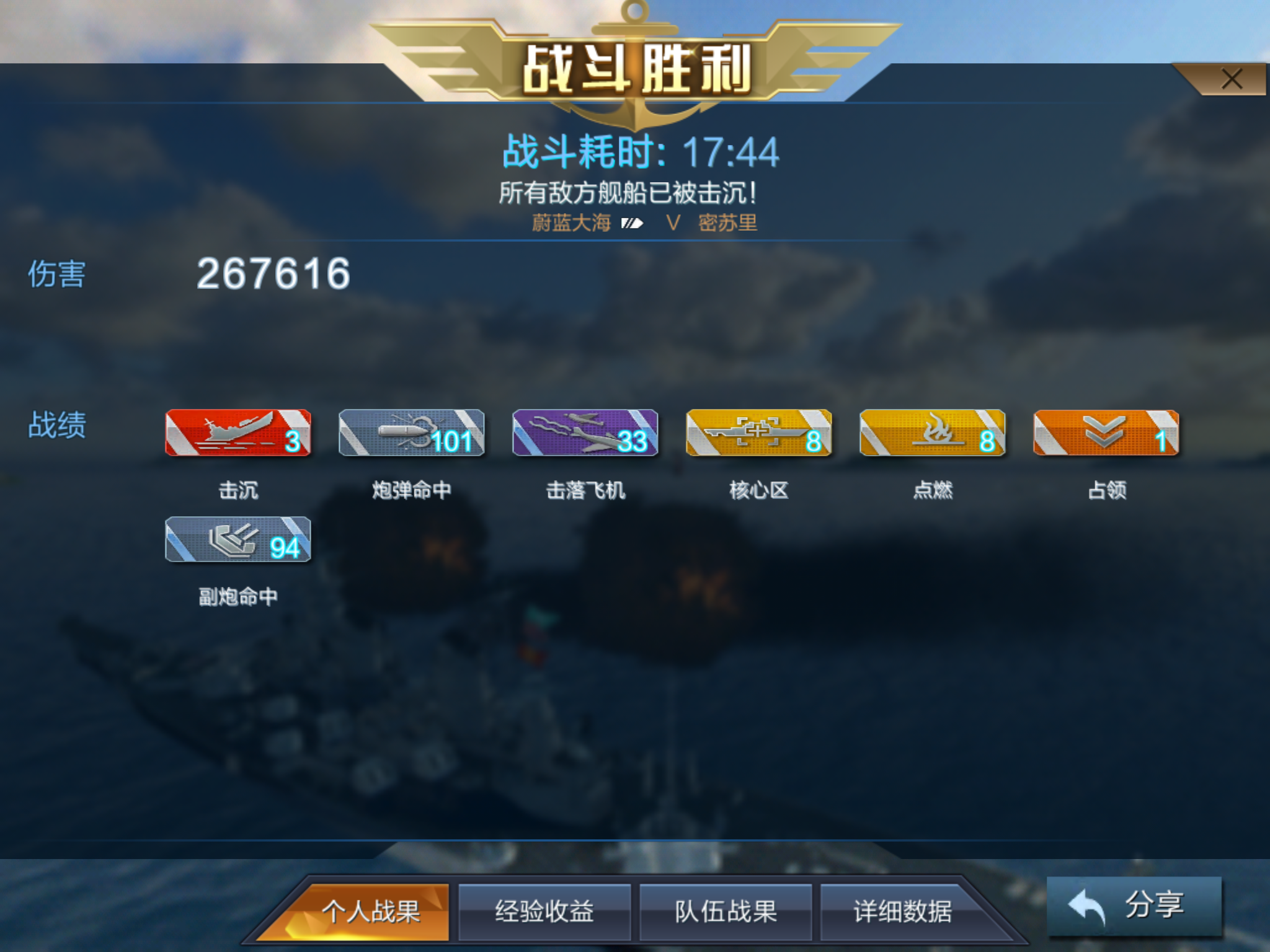Viewport: 1270px width, 952px height.
Task: Click the fires set flame badge
Action: click(x=933, y=433)
